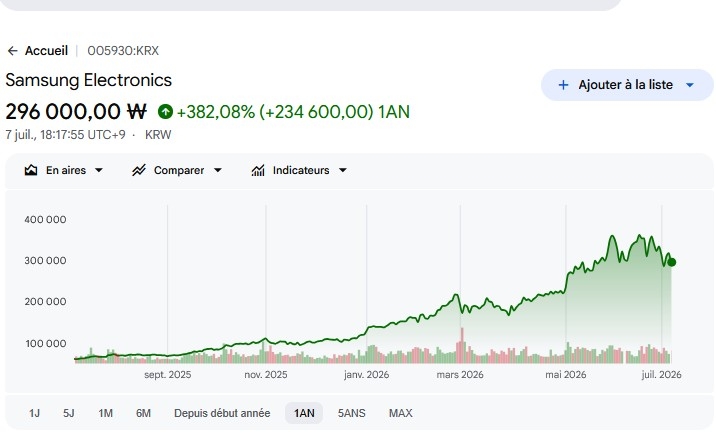The image size is (716, 441).
Task: Expand the Indicateurs dropdown arrow
Action: coord(343,170)
